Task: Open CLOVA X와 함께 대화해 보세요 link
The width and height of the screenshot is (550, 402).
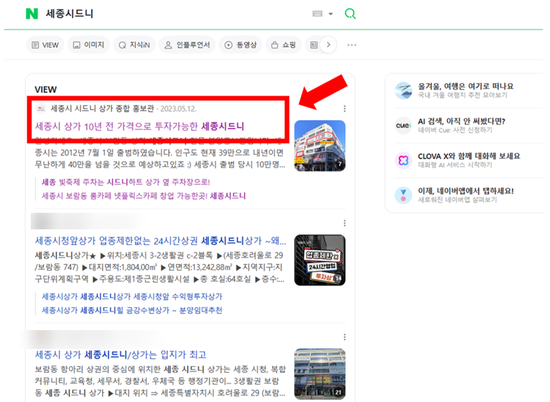Action: click(469, 156)
